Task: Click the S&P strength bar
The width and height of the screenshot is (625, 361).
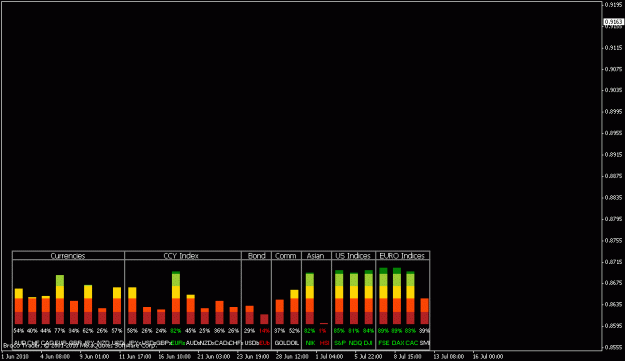Action: (x=339, y=297)
